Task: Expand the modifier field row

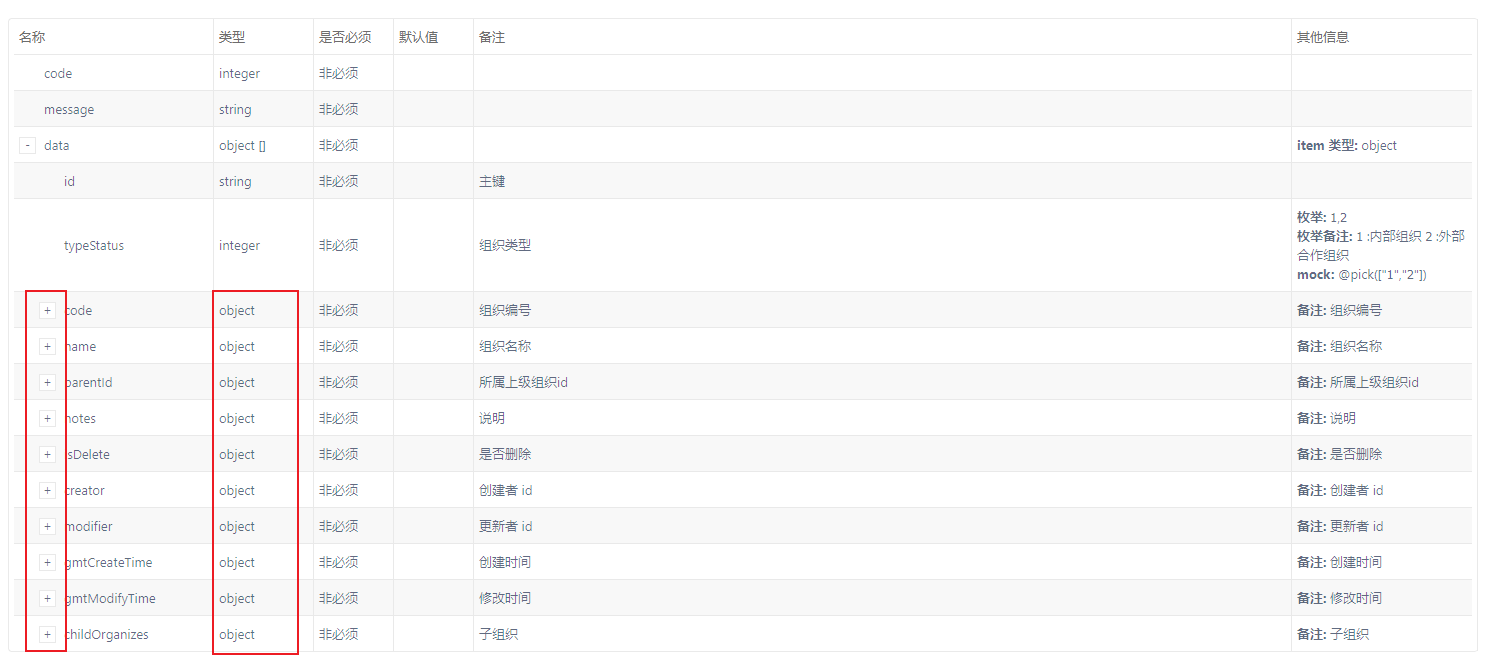Action: tap(47, 526)
